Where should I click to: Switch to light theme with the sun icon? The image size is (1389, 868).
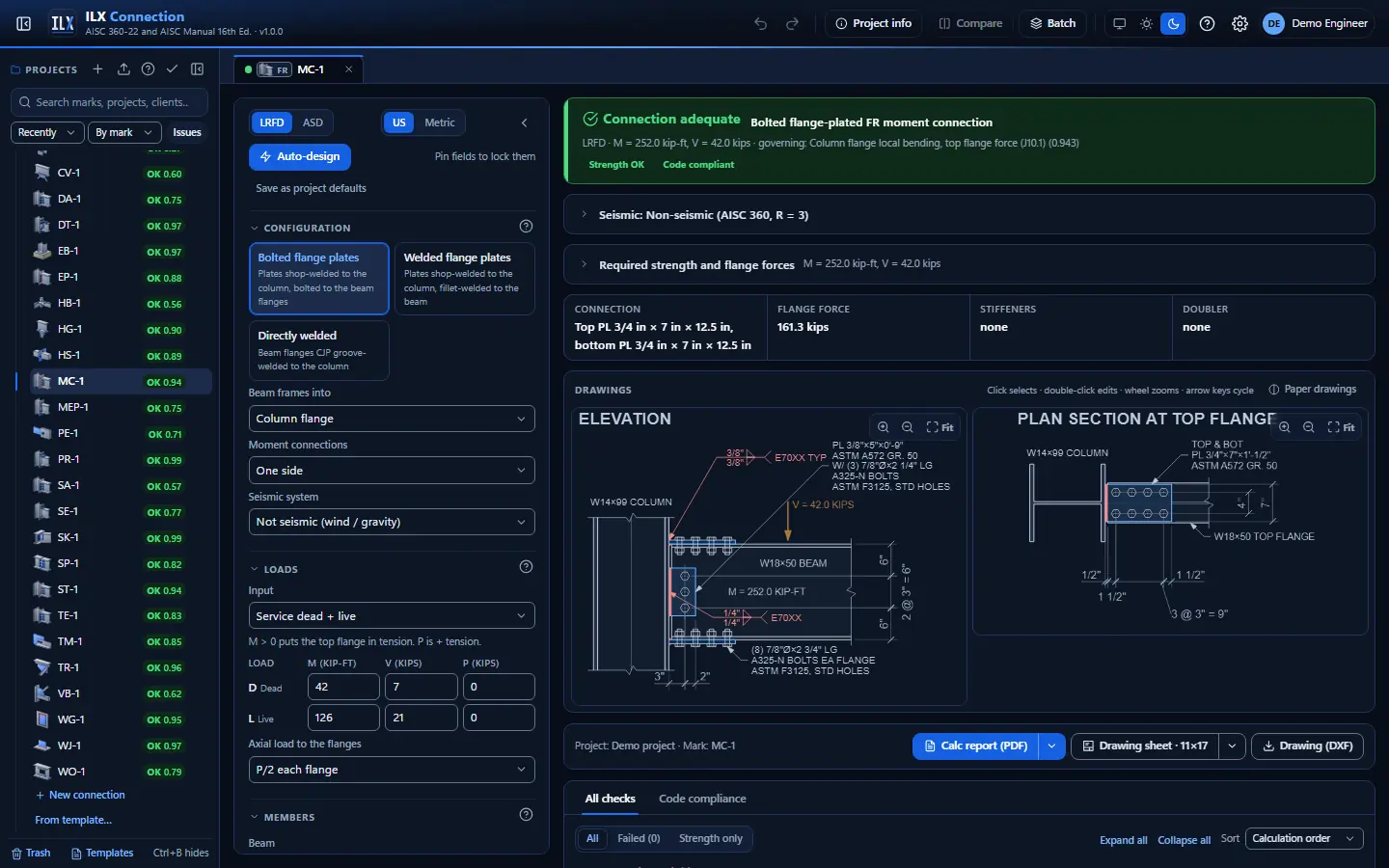pos(1147,23)
